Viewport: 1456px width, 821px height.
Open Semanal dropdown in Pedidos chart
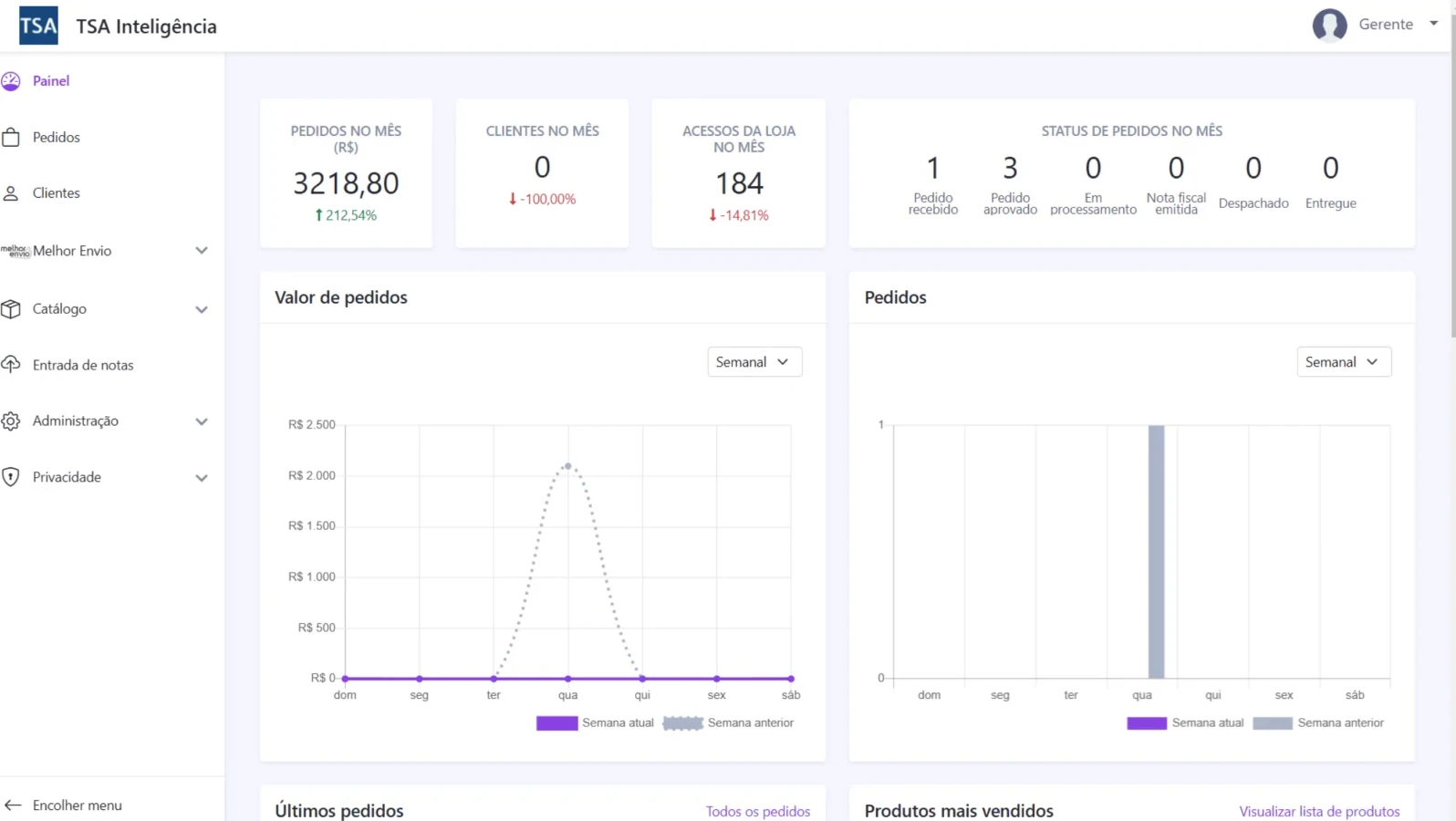(x=1344, y=362)
